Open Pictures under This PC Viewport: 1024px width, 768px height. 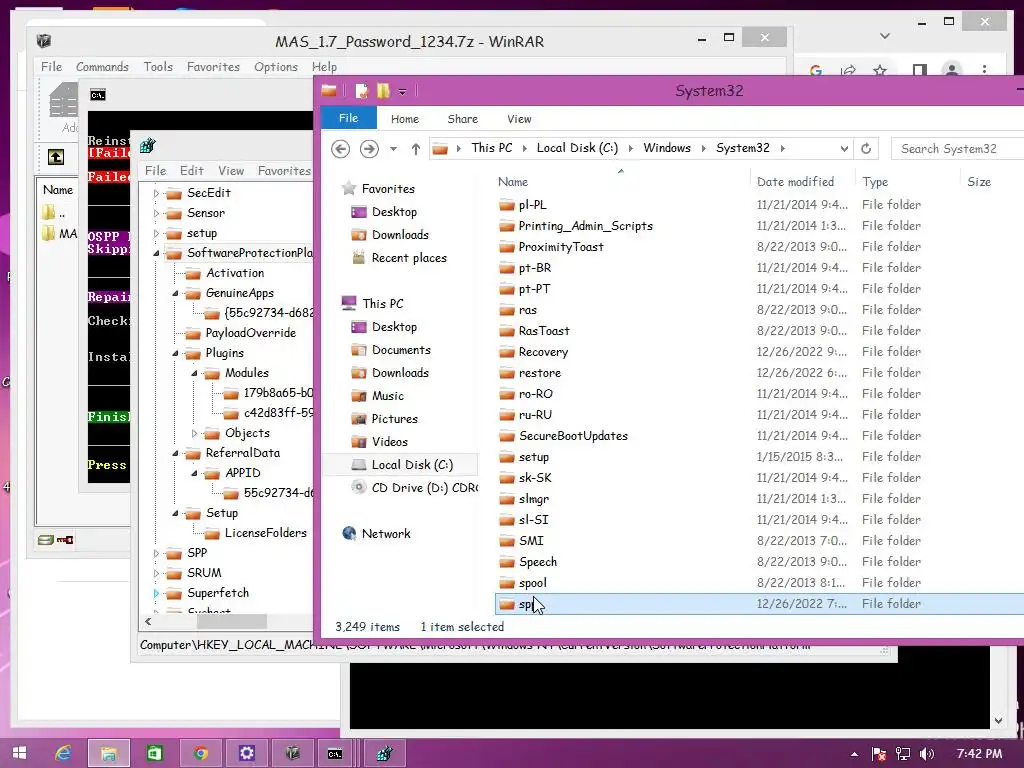pos(394,419)
